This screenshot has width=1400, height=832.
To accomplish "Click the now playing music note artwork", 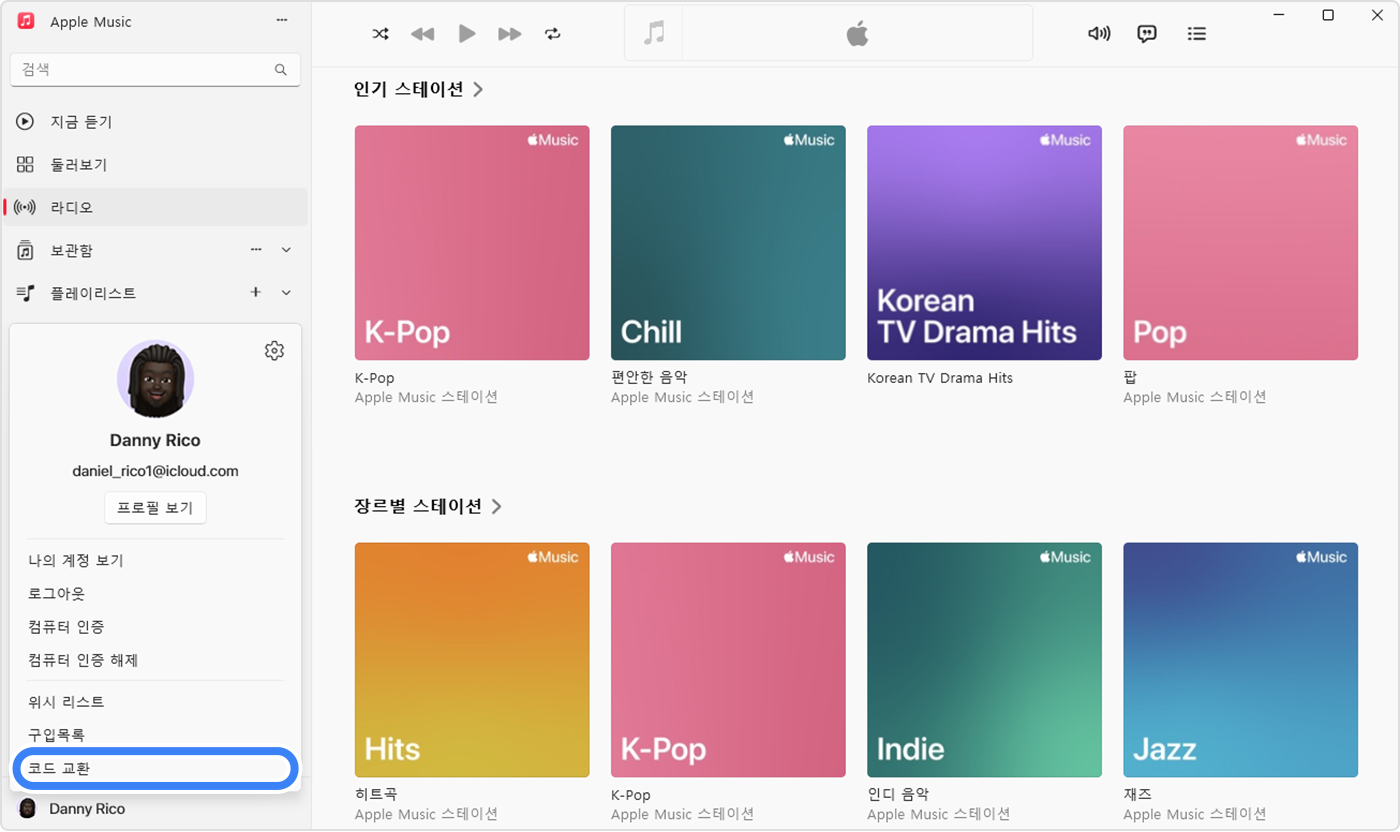I will [654, 33].
